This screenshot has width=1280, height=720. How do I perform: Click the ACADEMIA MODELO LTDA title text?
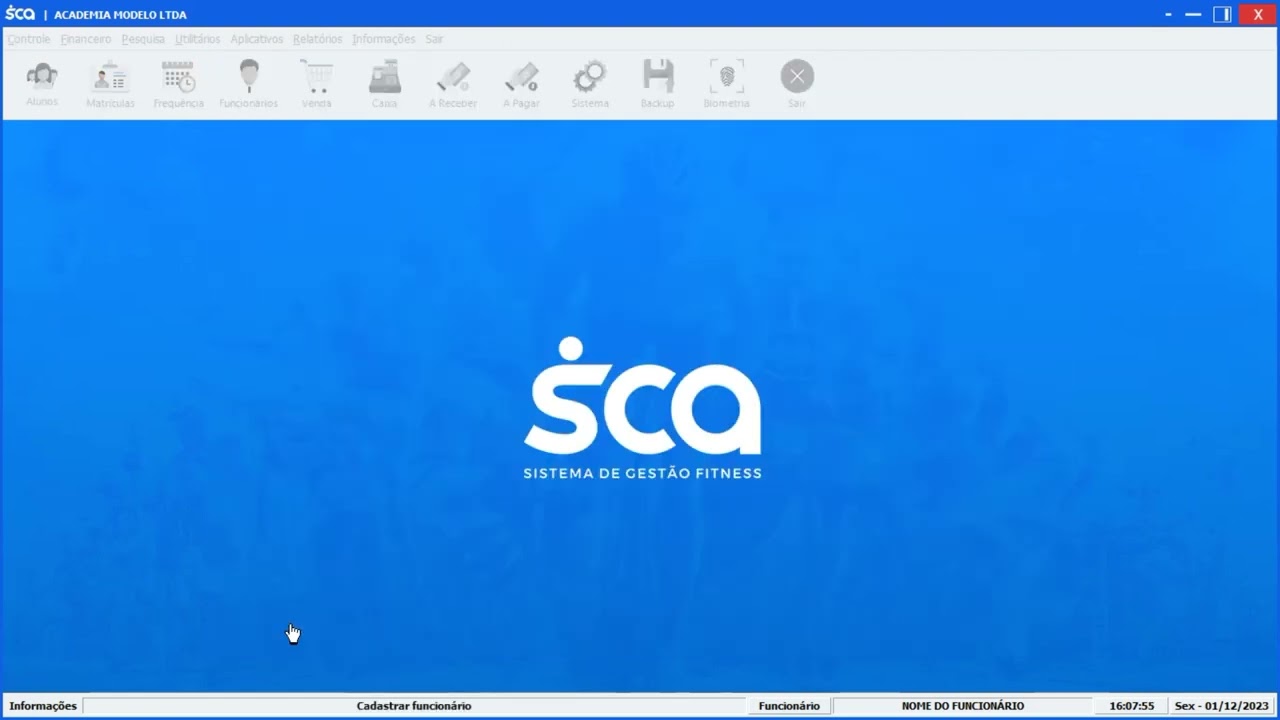coord(120,15)
